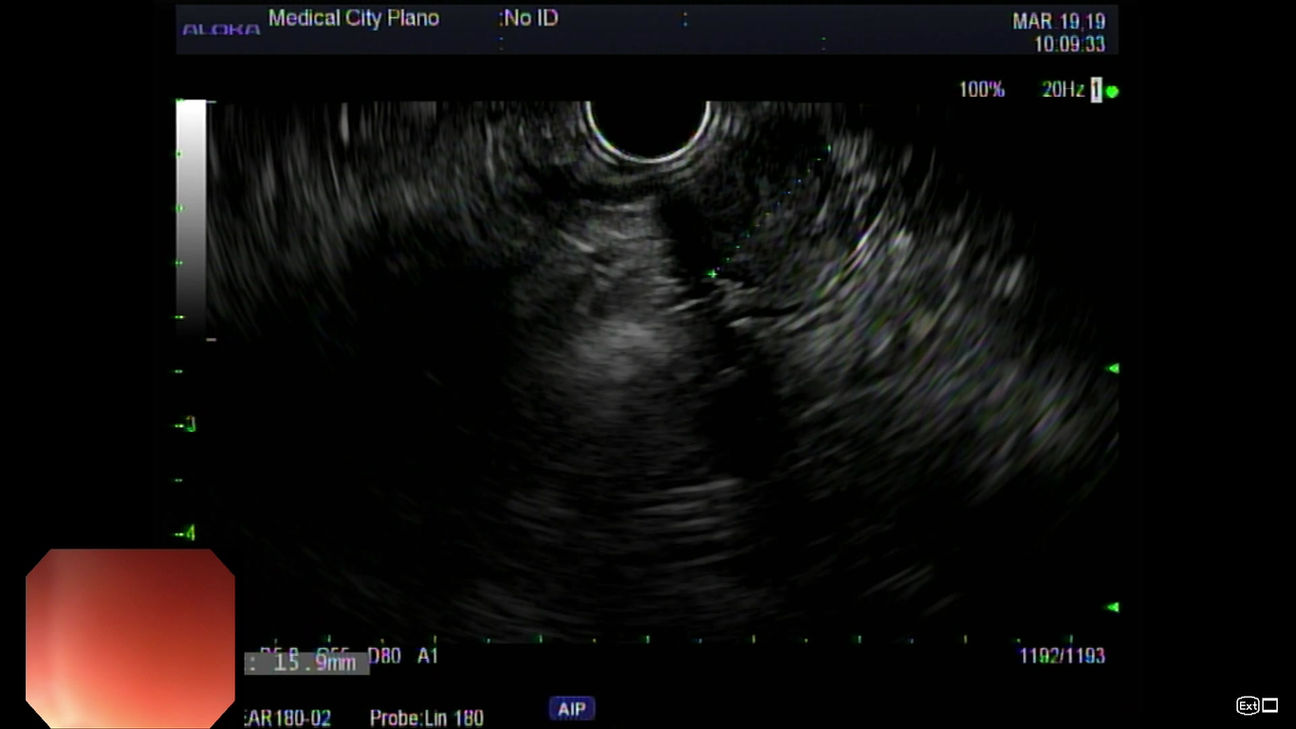This screenshot has width=1296, height=729.
Task: Click the grayscale calibration bar
Action: point(190,210)
